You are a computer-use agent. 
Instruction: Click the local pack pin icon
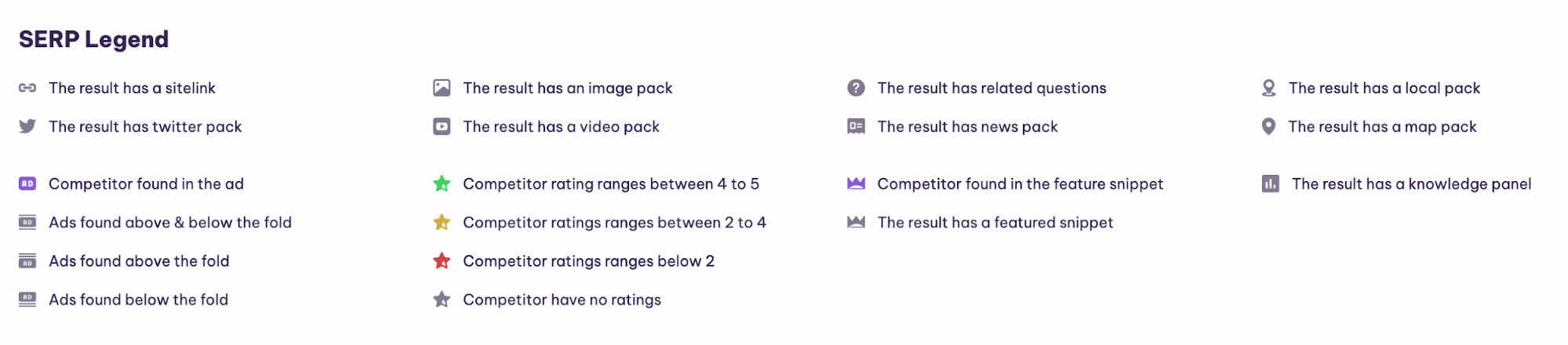(1268, 88)
